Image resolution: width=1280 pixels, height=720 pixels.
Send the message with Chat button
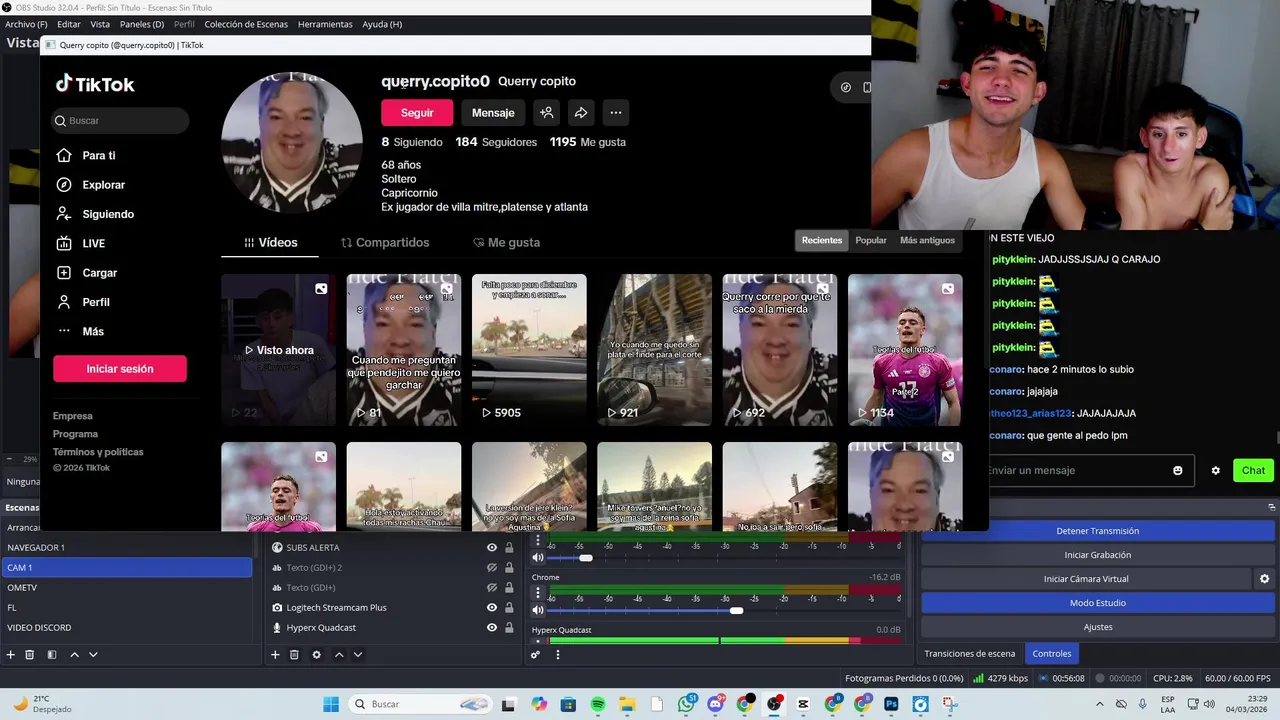(1253, 471)
